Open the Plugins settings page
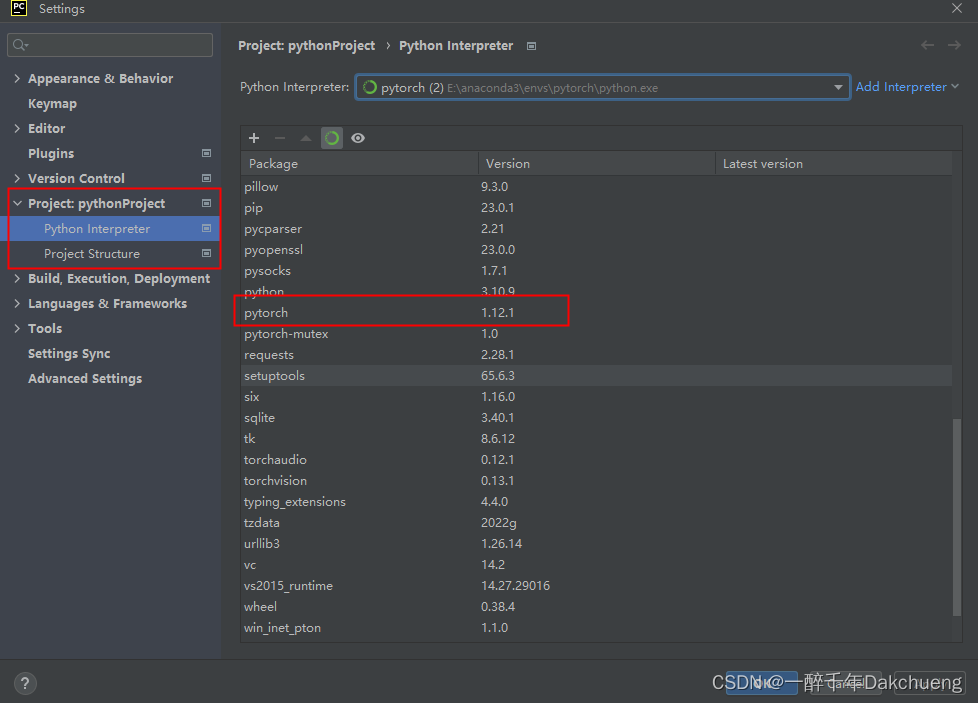 pos(51,153)
